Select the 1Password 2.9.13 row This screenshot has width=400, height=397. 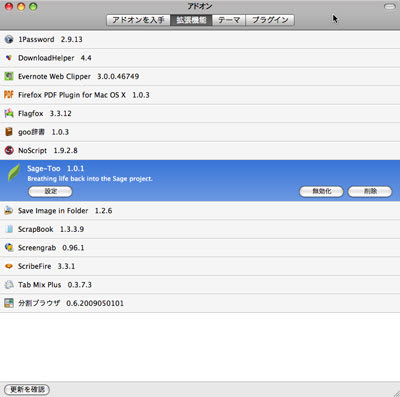[200, 39]
